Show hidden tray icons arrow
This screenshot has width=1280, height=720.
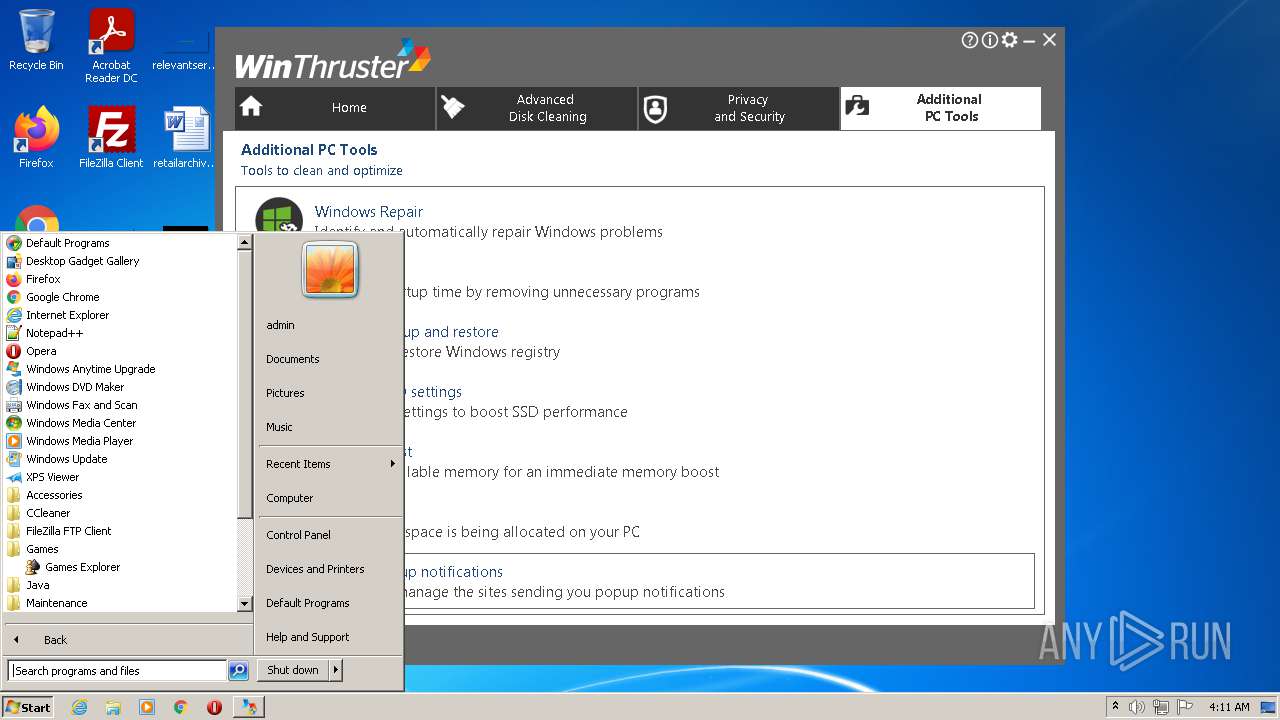pos(1116,707)
